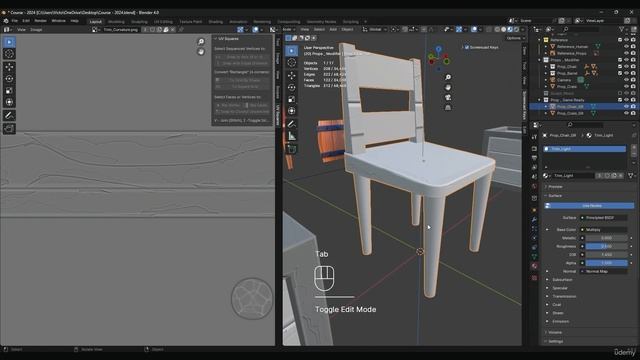The height and width of the screenshot is (360, 640).
Task: Expand the Subsurface section
Action: [562, 280]
